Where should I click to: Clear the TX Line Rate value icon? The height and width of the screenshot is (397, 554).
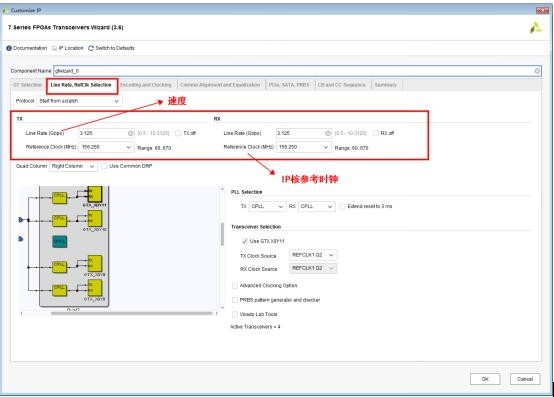(130, 133)
